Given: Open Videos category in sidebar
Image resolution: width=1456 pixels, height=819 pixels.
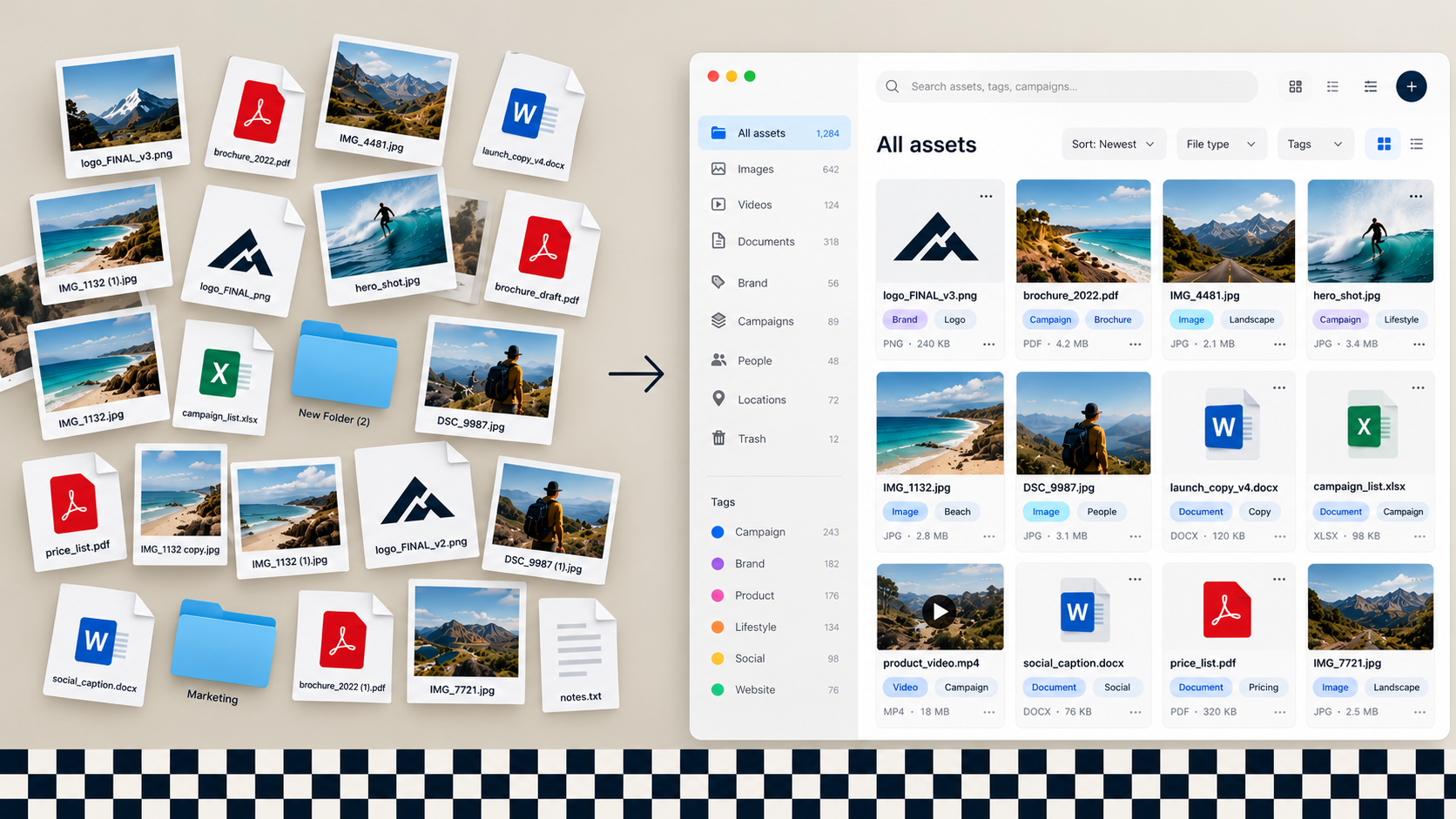Looking at the screenshot, I should [774, 205].
